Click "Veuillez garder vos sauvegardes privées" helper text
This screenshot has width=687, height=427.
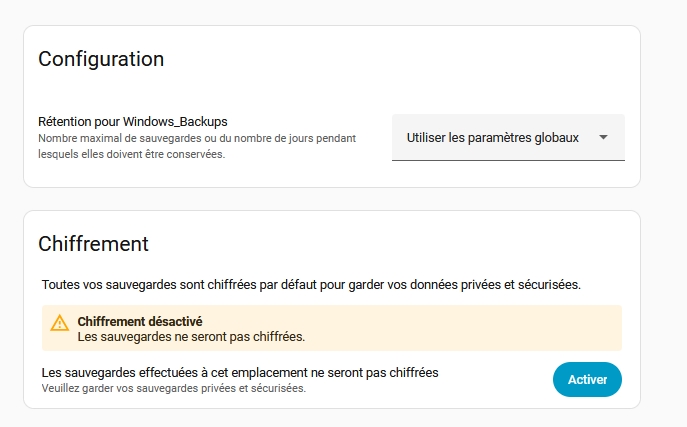click(173, 388)
